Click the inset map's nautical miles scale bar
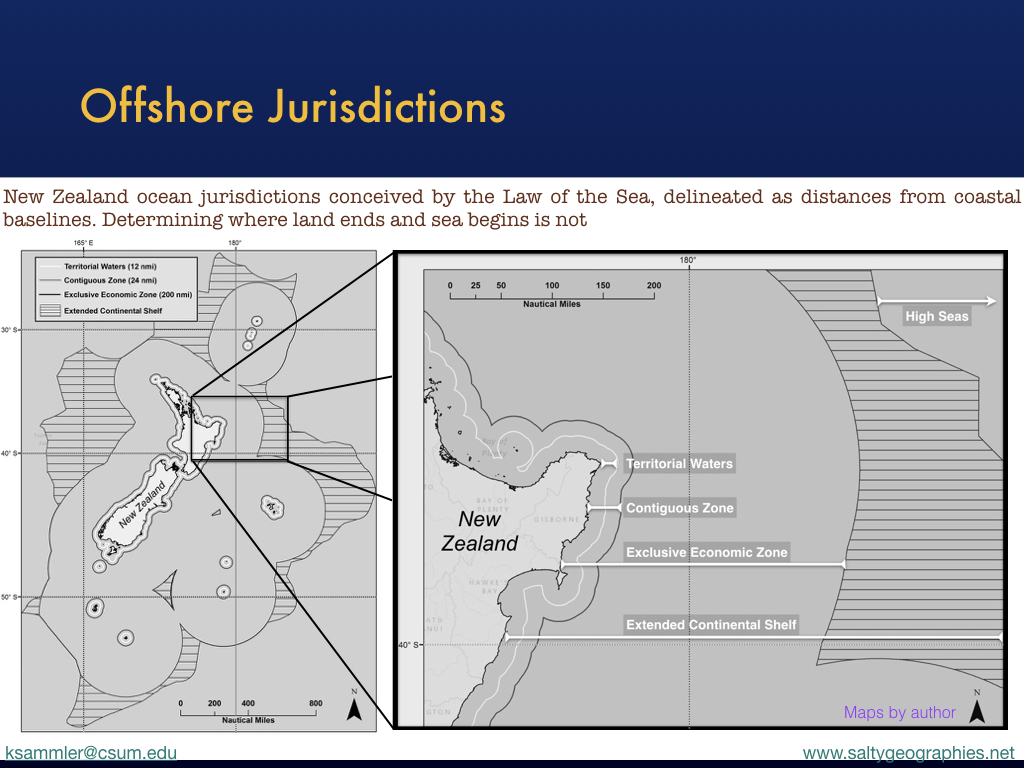The image size is (1024, 768). (552, 294)
